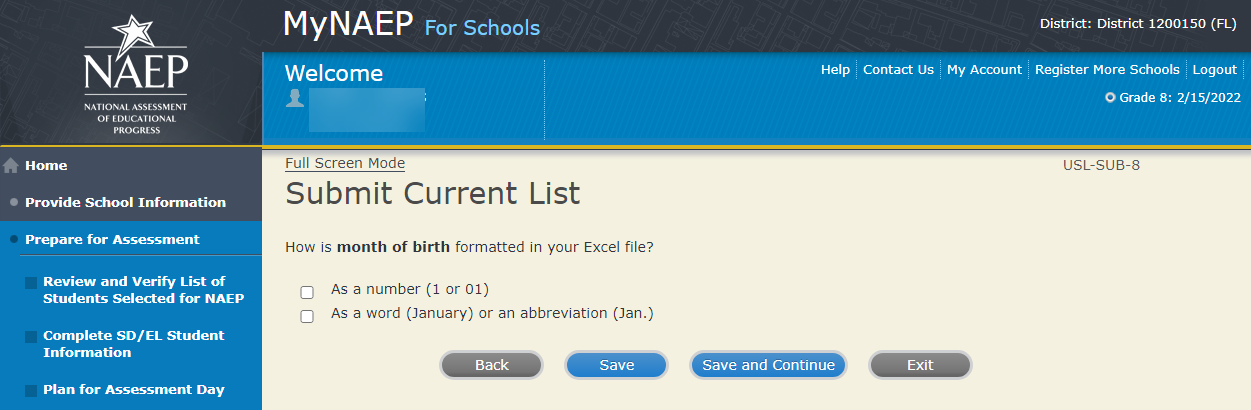
Task: Open the Home menu item
Action: 46,166
